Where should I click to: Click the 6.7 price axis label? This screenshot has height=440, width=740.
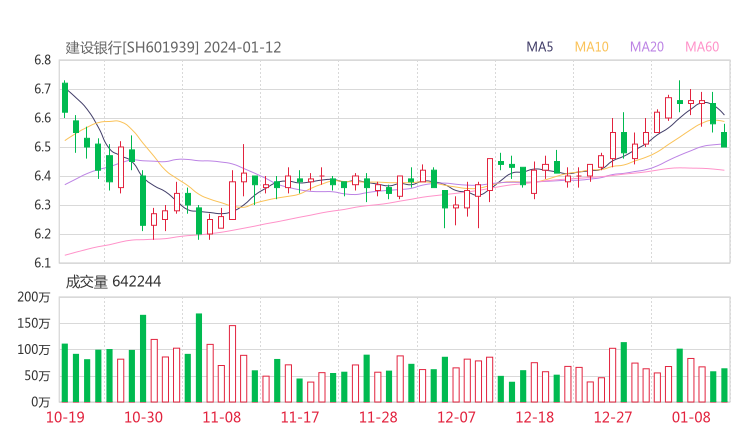coord(42,89)
